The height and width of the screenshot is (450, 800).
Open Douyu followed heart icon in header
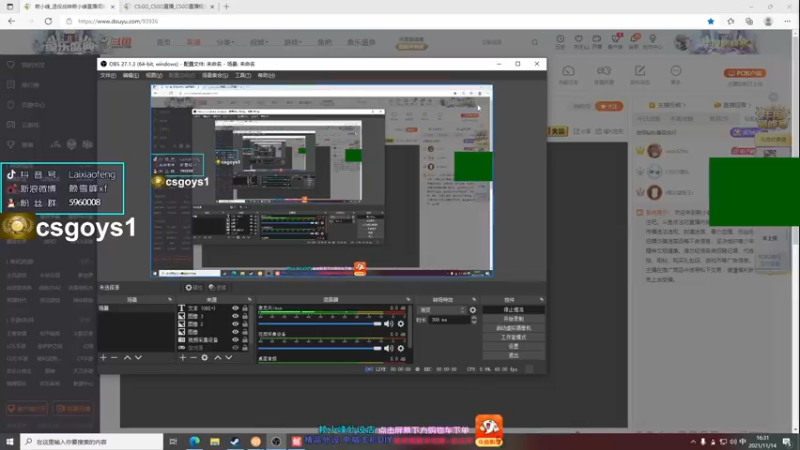pyautogui.click(x=579, y=39)
